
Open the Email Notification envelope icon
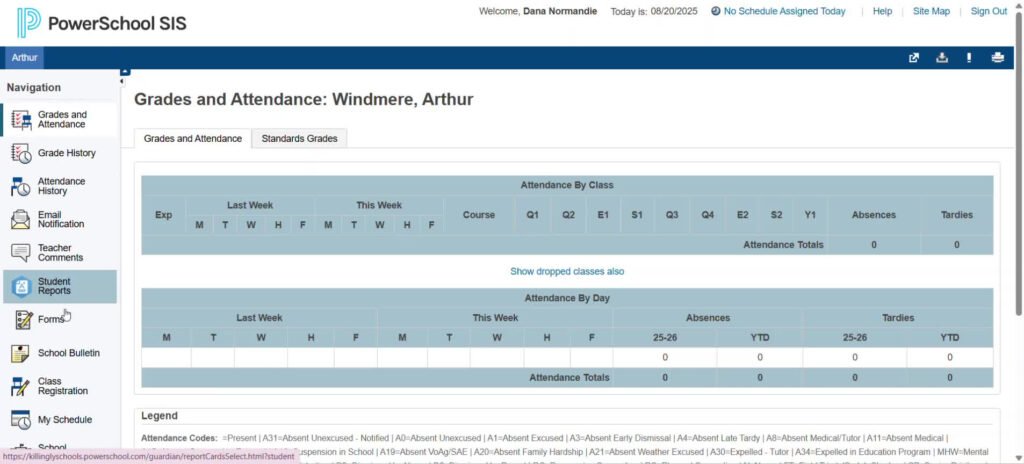coord(21,220)
